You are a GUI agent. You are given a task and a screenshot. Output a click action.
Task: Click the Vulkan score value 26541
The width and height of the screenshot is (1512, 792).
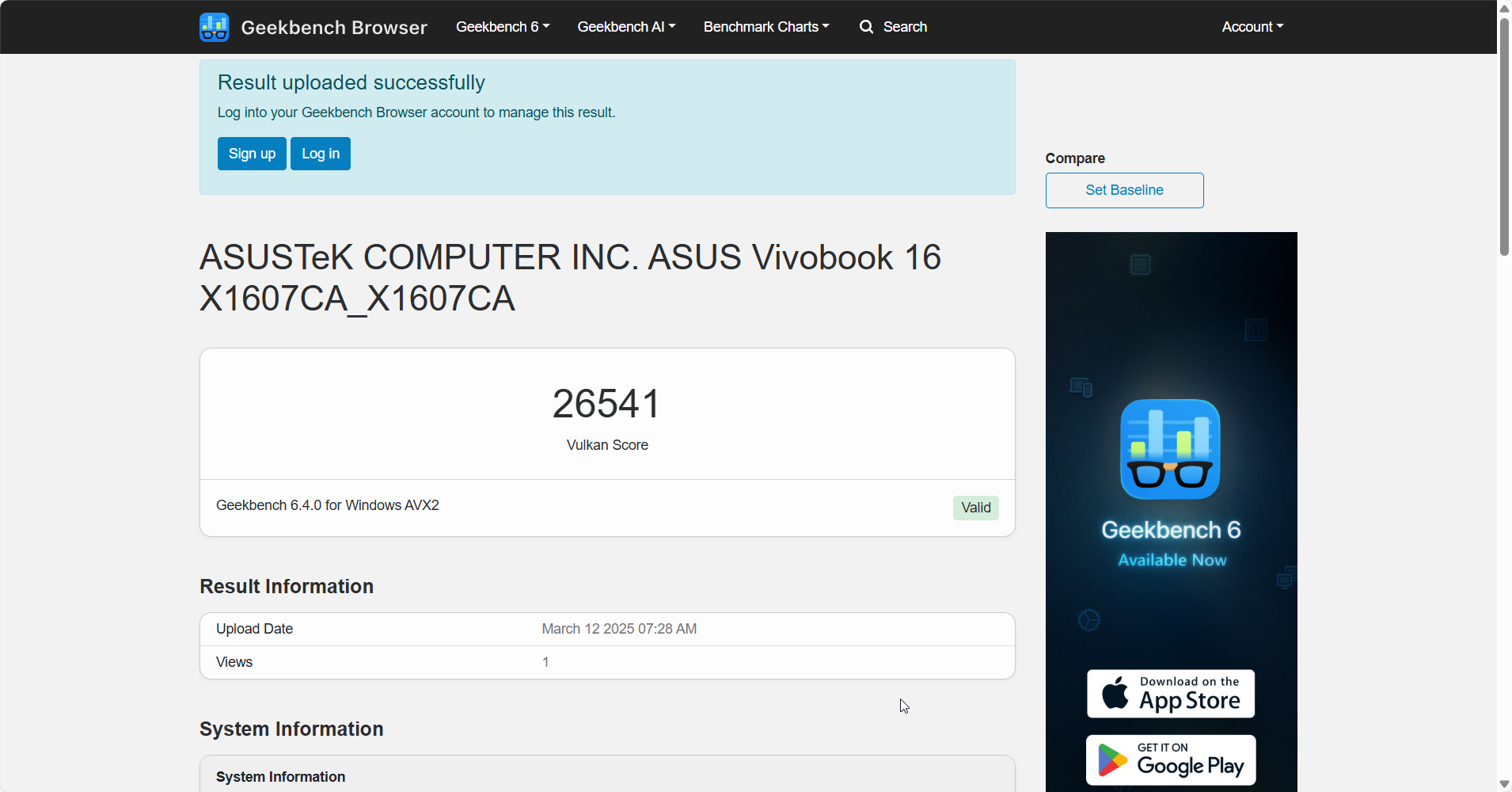coord(607,404)
